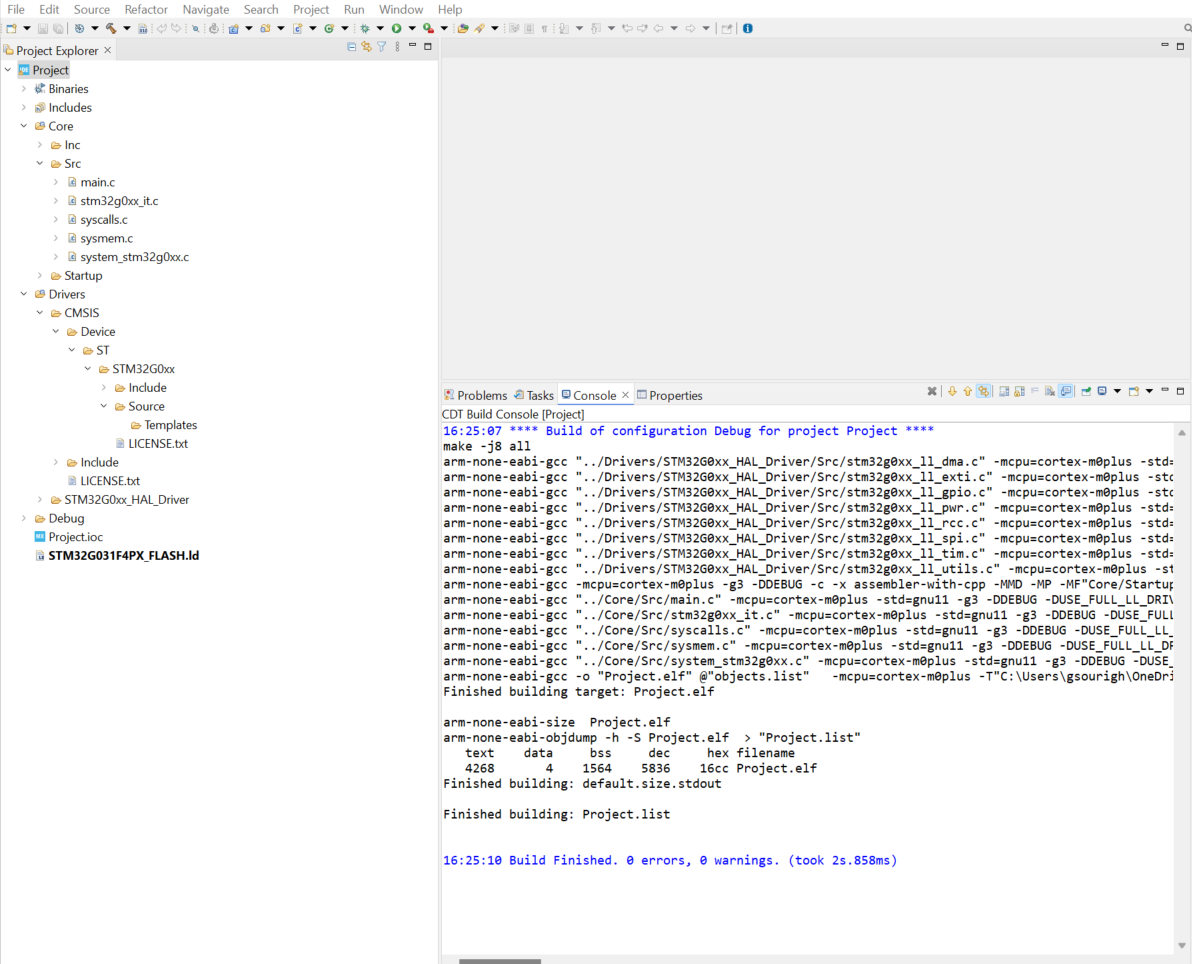Run the project via the green Run icon
Screen dimensions: 1192x964
396,28
